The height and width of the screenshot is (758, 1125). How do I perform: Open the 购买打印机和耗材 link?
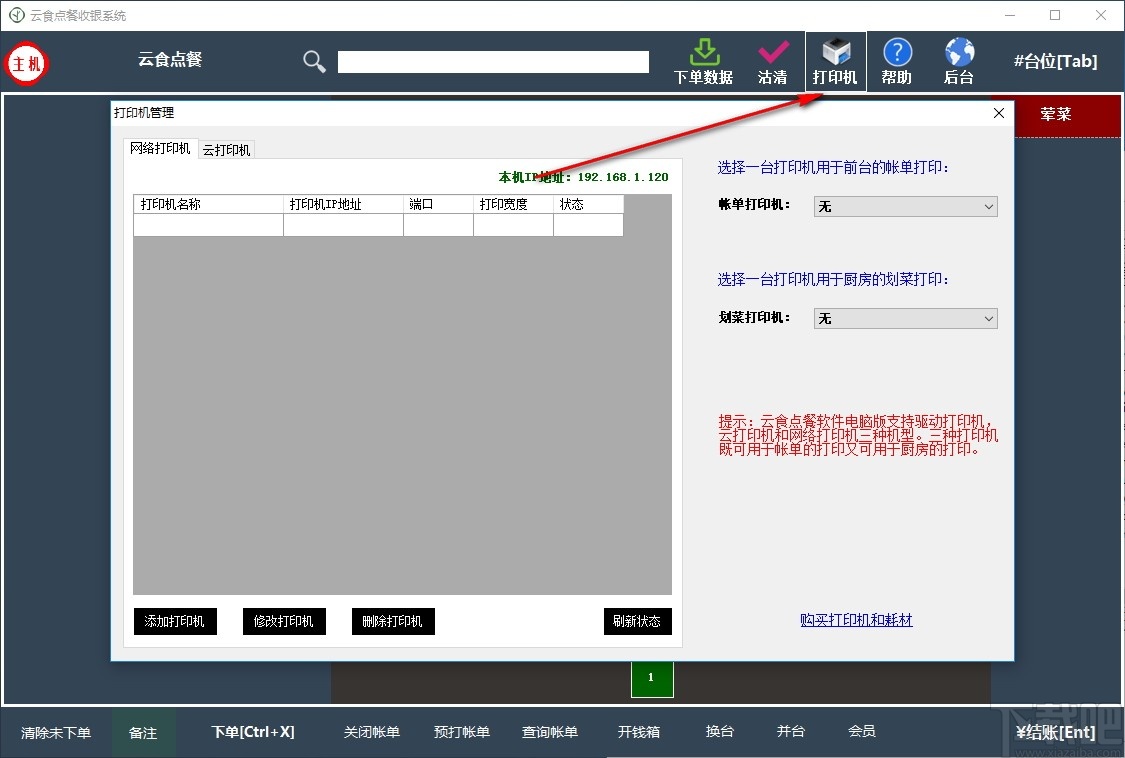(x=856, y=619)
